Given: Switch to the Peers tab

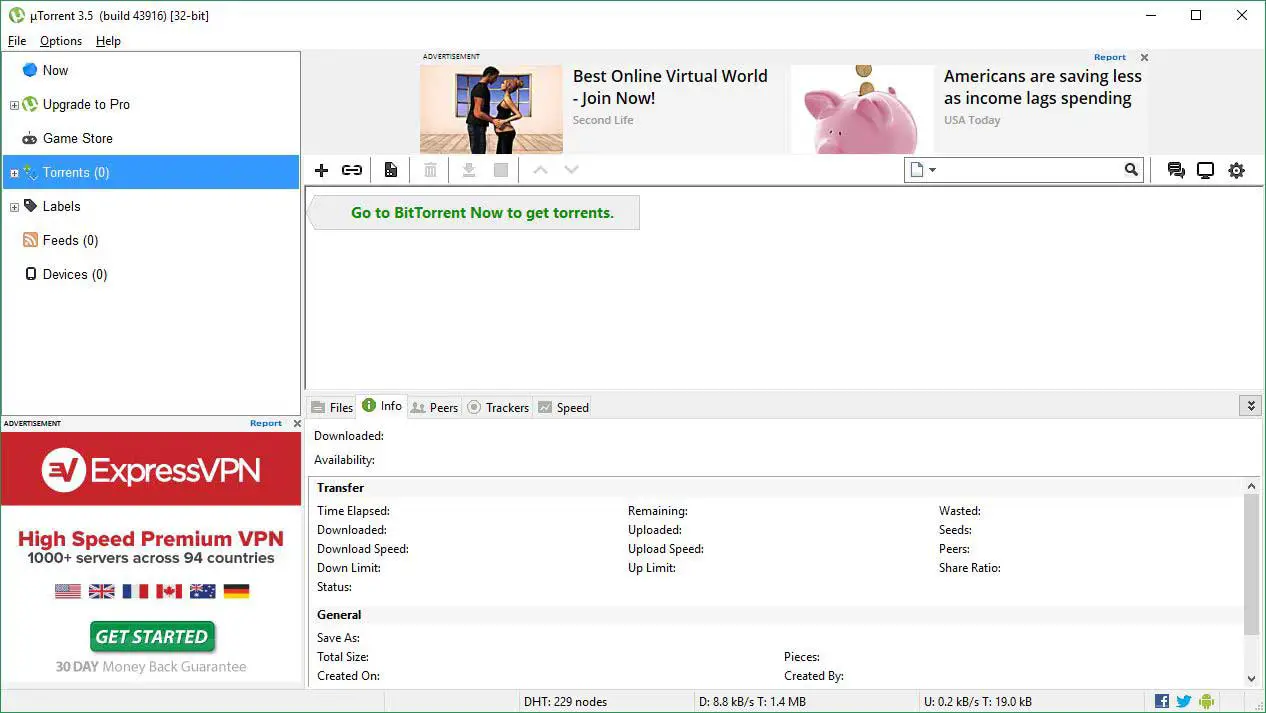Looking at the screenshot, I should tap(434, 407).
